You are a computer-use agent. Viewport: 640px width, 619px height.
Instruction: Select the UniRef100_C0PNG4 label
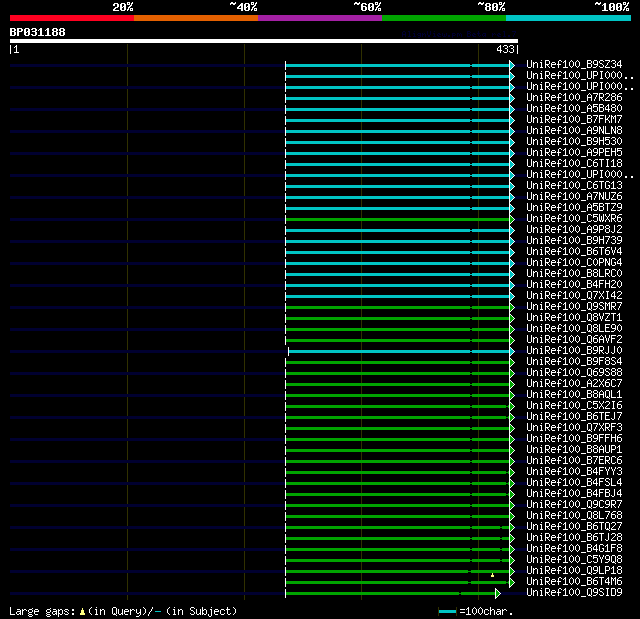click(574, 263)
